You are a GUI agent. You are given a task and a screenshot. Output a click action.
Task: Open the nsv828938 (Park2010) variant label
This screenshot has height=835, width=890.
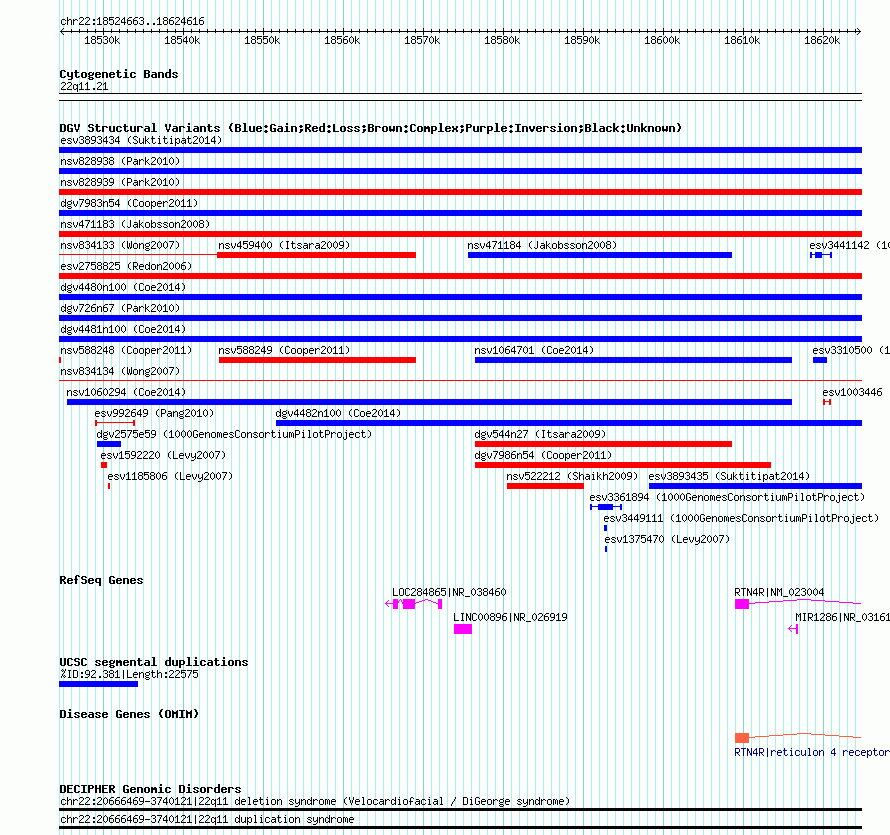click(120, 161)
